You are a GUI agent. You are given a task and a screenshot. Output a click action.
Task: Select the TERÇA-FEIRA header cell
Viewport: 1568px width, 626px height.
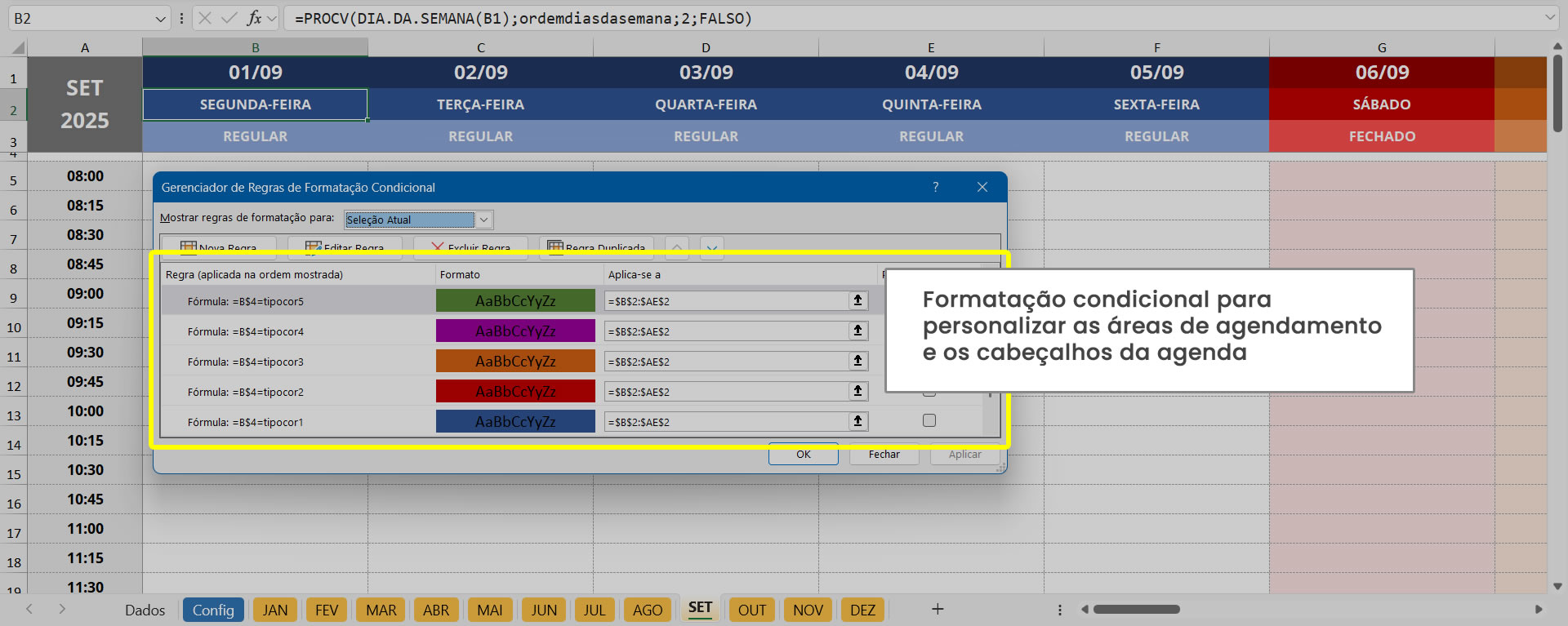coord(480,104)
